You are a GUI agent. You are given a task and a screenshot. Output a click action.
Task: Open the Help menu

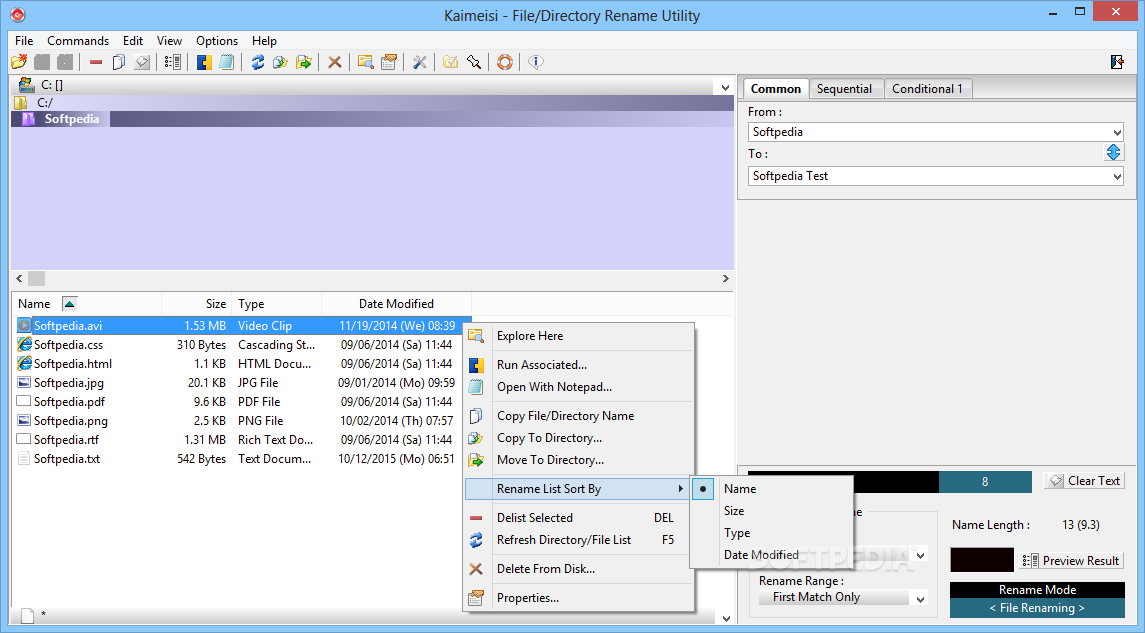pyautogui.click(x=264, y=41)
